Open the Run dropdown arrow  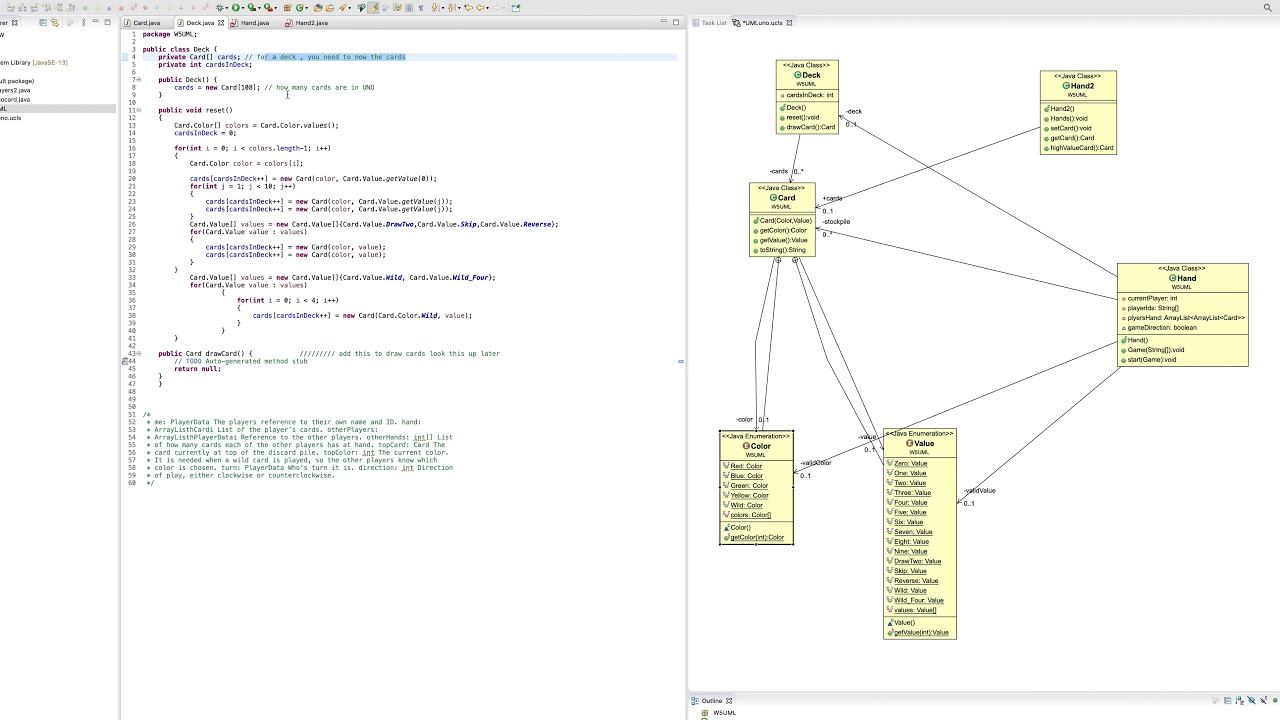pyautogui.click(x=243, y=7)
